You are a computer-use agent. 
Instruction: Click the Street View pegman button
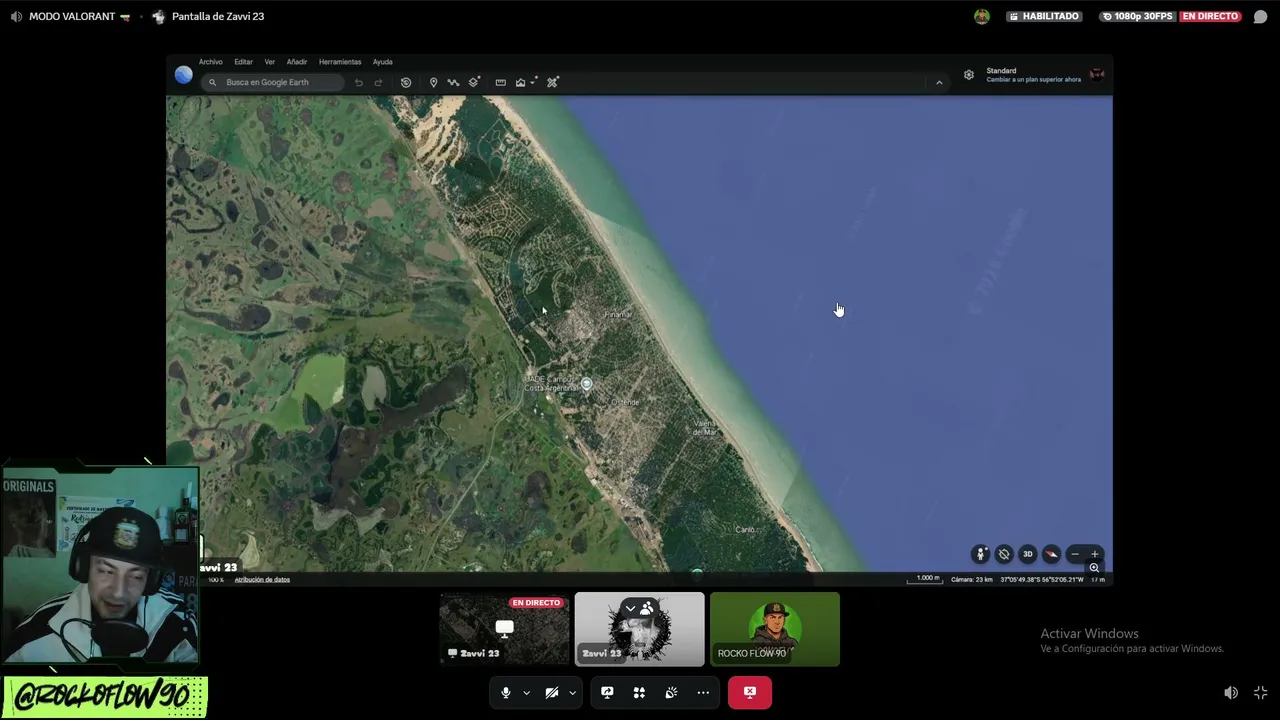coord(980,554)
